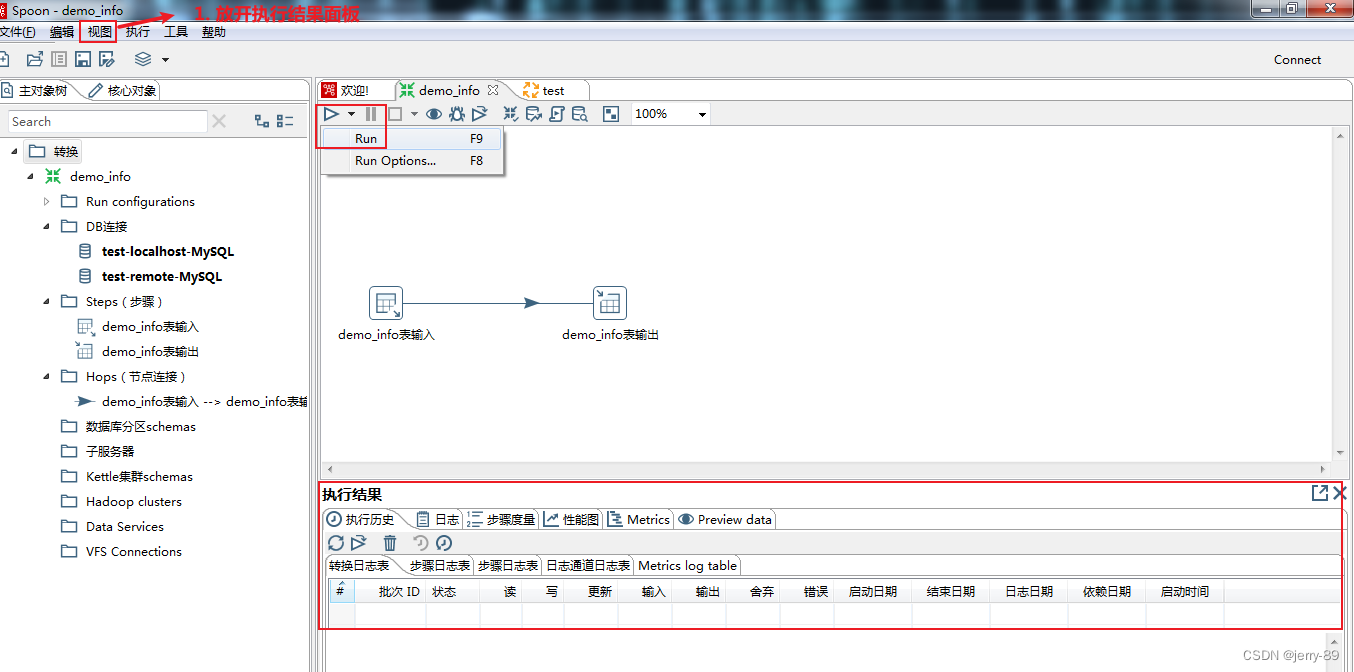Screen dimensions: 1354x672
Task: Delete log records with trash icon
Action: [390, 543]
